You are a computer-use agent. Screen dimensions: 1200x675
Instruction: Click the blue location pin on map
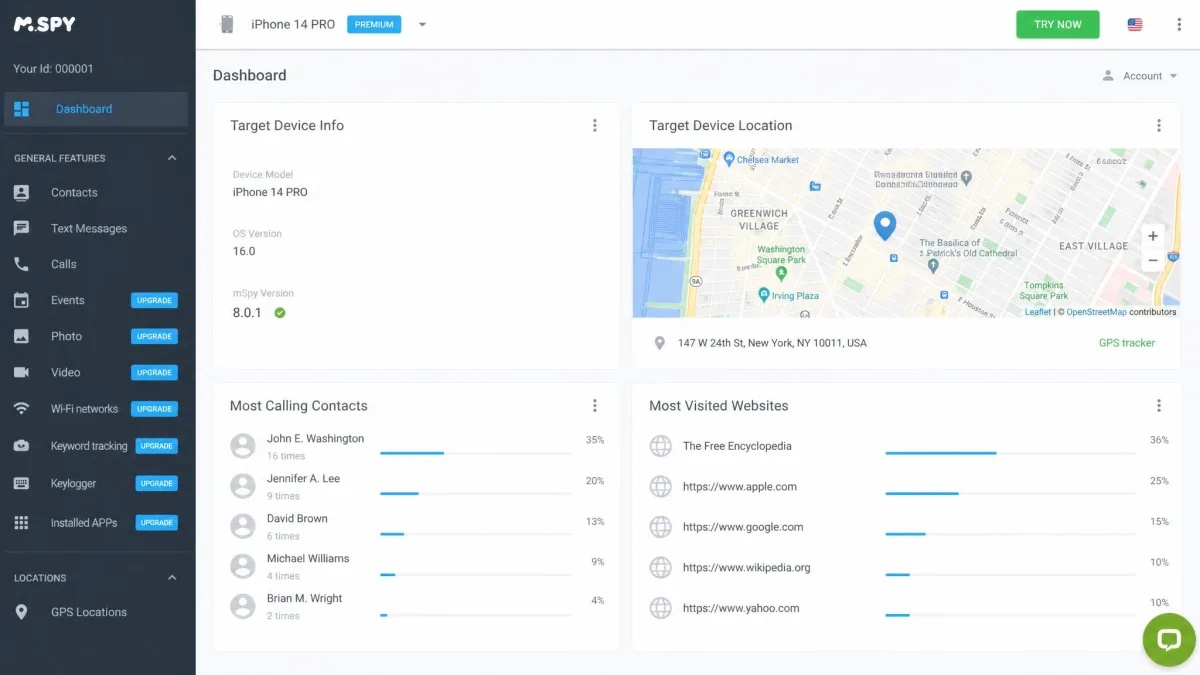click(884, 225)
